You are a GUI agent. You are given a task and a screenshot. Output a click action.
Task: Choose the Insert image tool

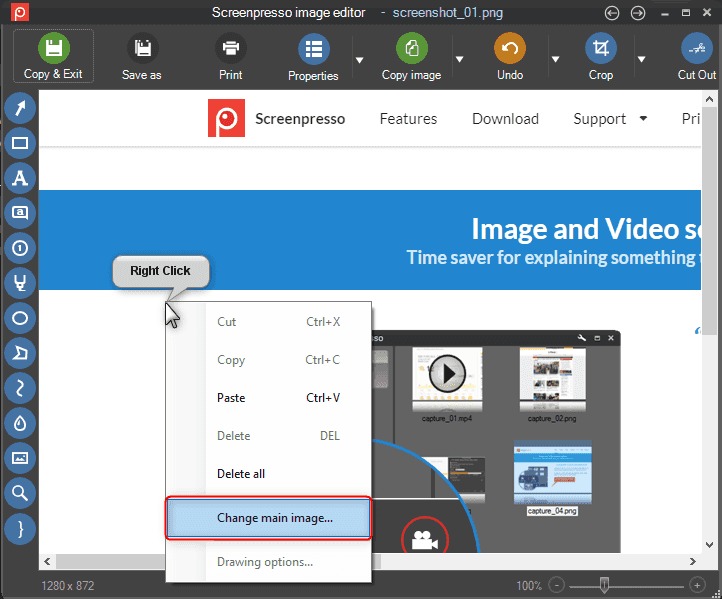(x=20, y=458)
